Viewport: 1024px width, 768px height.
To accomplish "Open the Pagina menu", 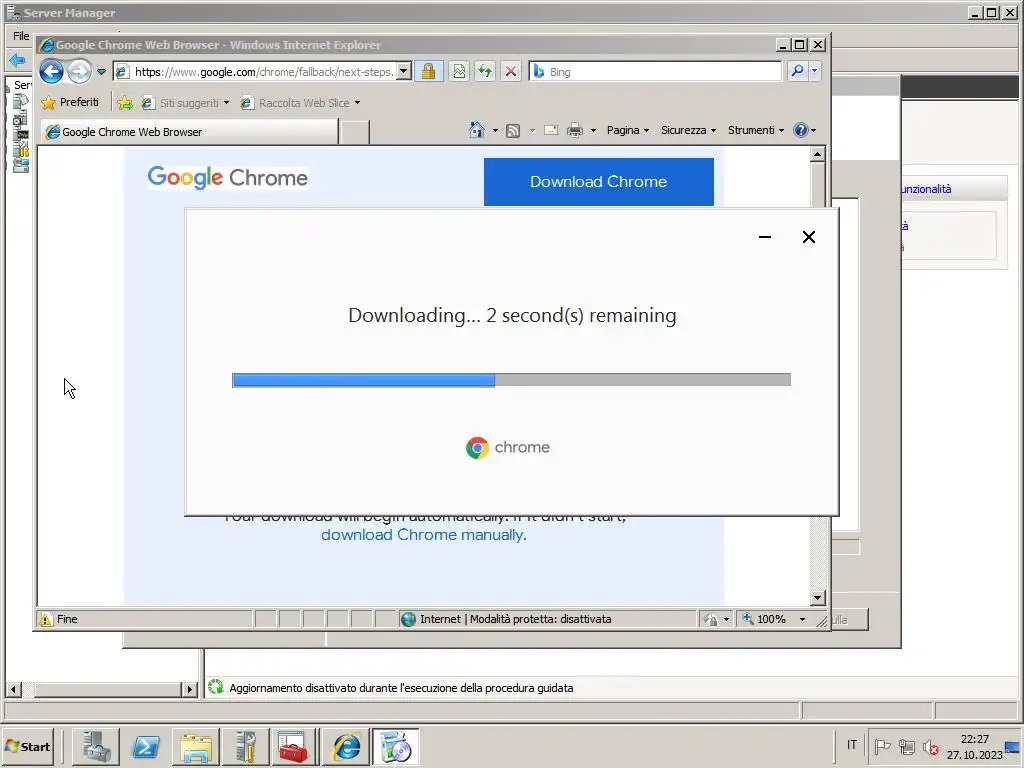I will (628, 130).
